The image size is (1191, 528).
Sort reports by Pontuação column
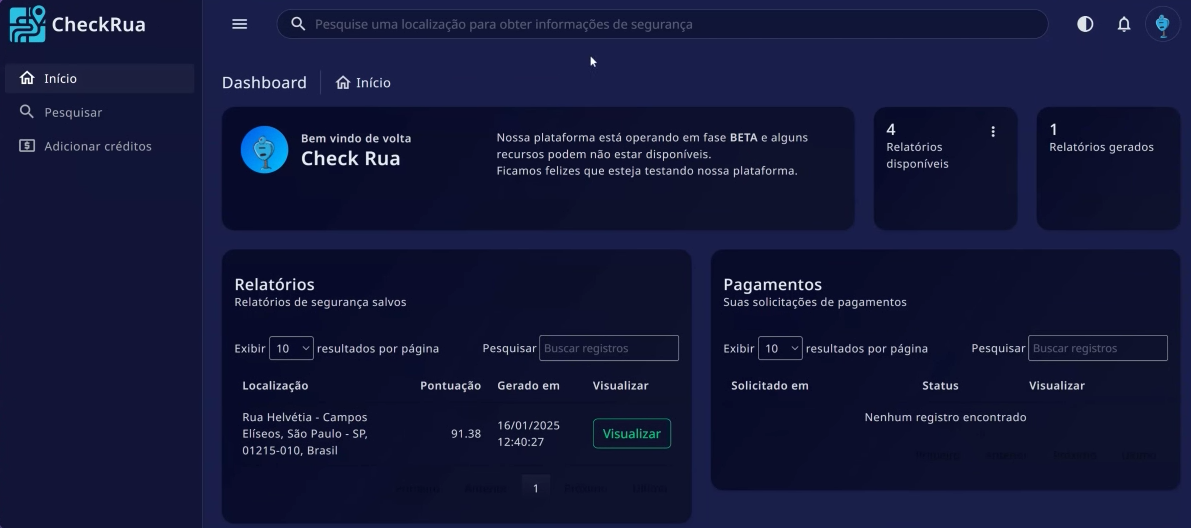pos(450,385)
